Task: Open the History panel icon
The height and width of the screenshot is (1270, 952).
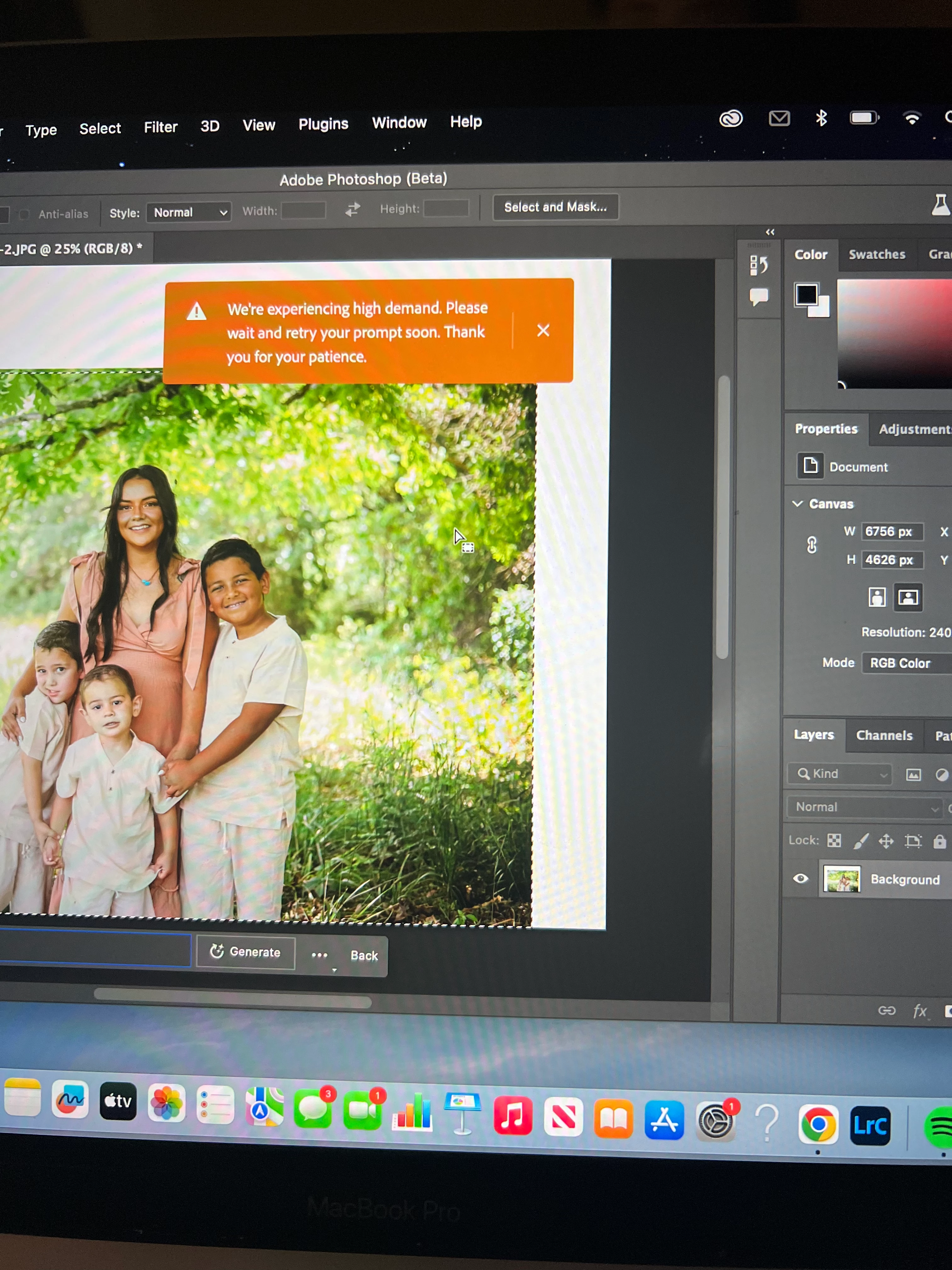Action: (758, 265)
